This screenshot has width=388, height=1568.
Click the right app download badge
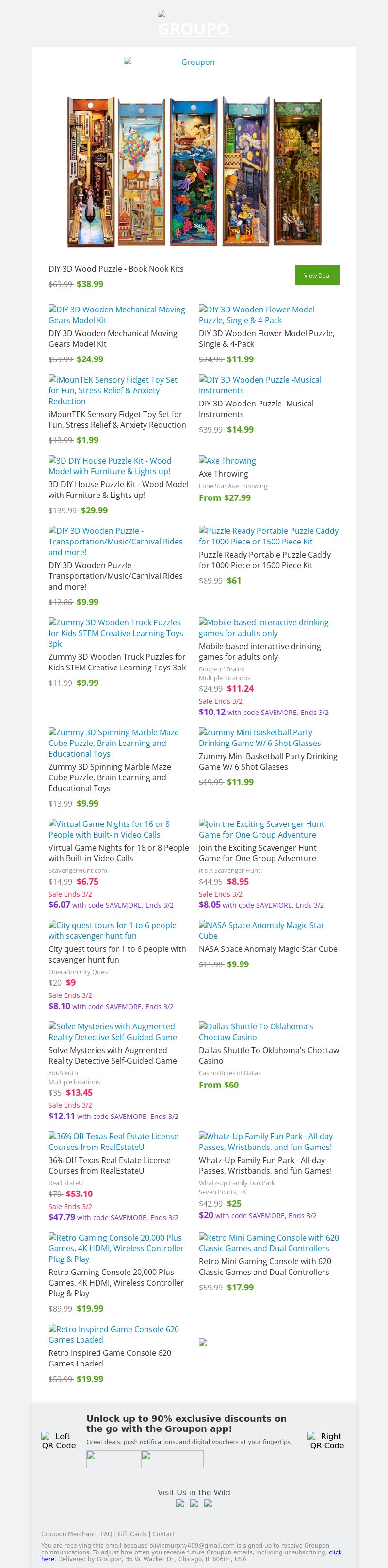(x=172, y=1459)
